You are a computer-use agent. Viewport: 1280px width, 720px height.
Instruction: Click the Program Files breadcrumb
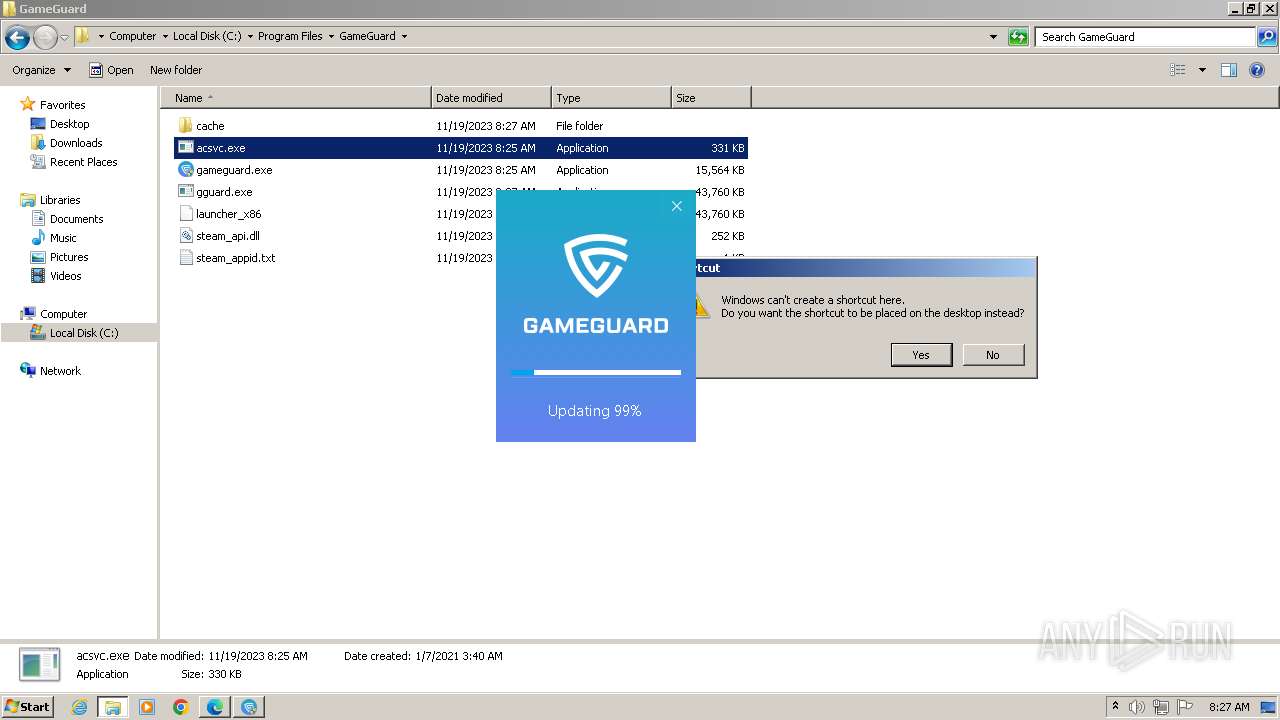[290, 36]
